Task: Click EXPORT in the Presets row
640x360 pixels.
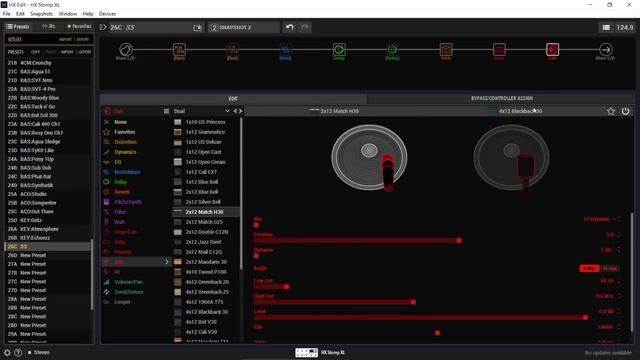Action: (85, 52)
